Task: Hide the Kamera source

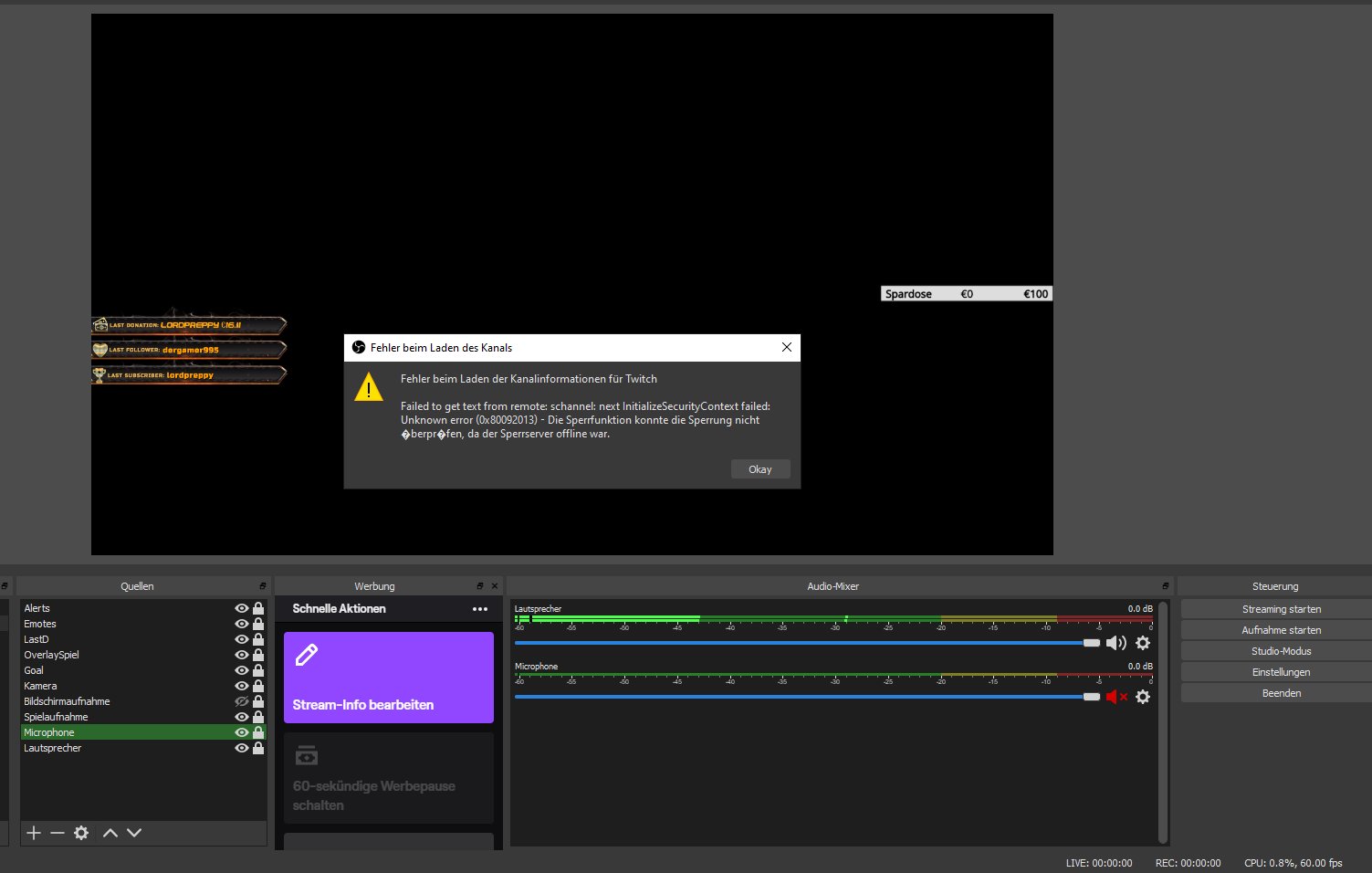Action: tap(242, 686)
